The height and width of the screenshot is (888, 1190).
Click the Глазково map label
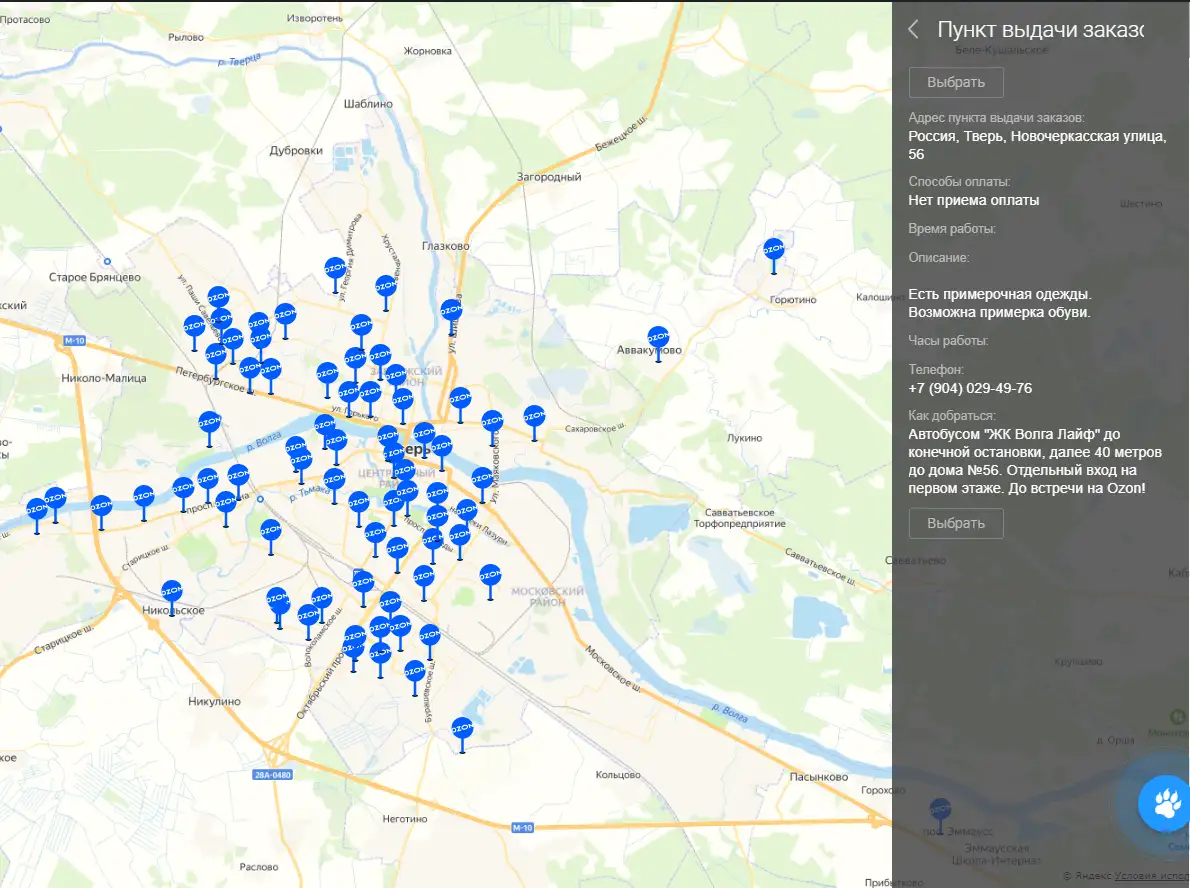pos(445,246)
